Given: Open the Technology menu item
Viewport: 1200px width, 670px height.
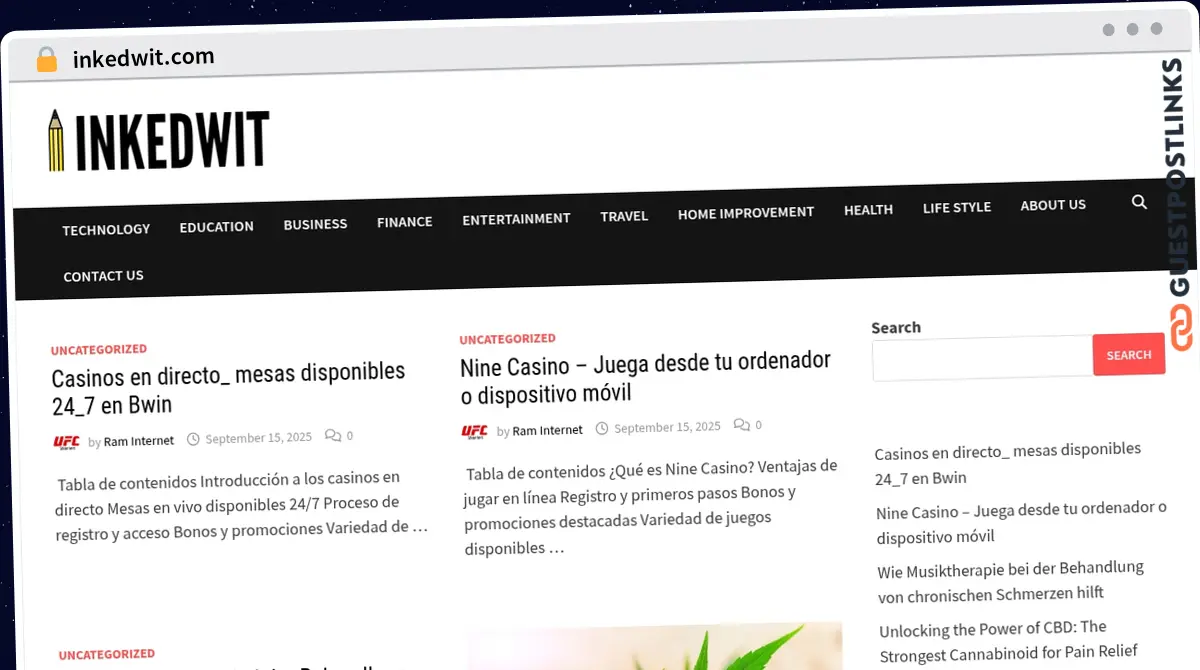Looking at the screenshot, I should 106,229.
